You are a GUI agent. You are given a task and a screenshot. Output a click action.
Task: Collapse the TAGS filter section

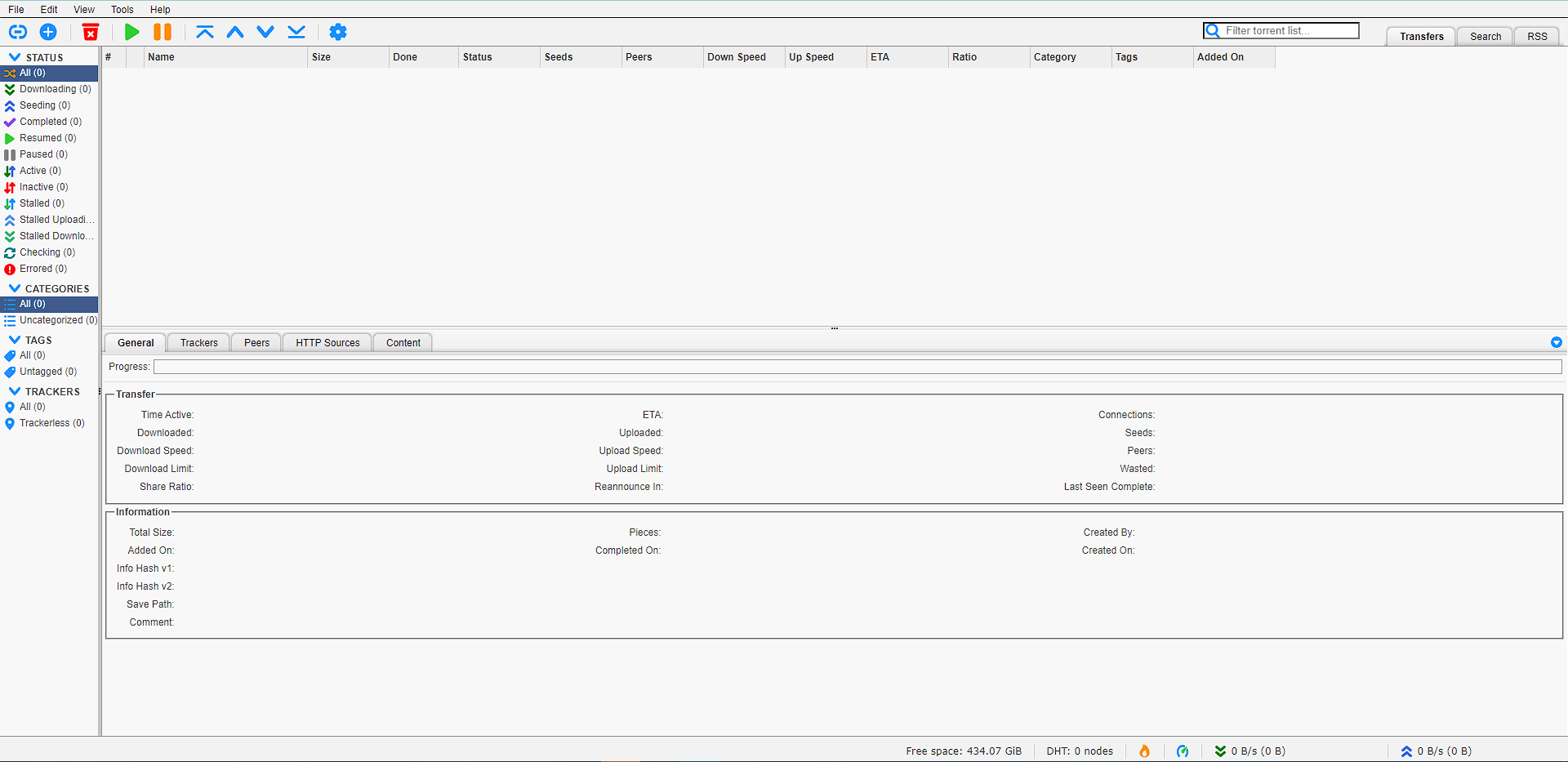coord(15,340)
